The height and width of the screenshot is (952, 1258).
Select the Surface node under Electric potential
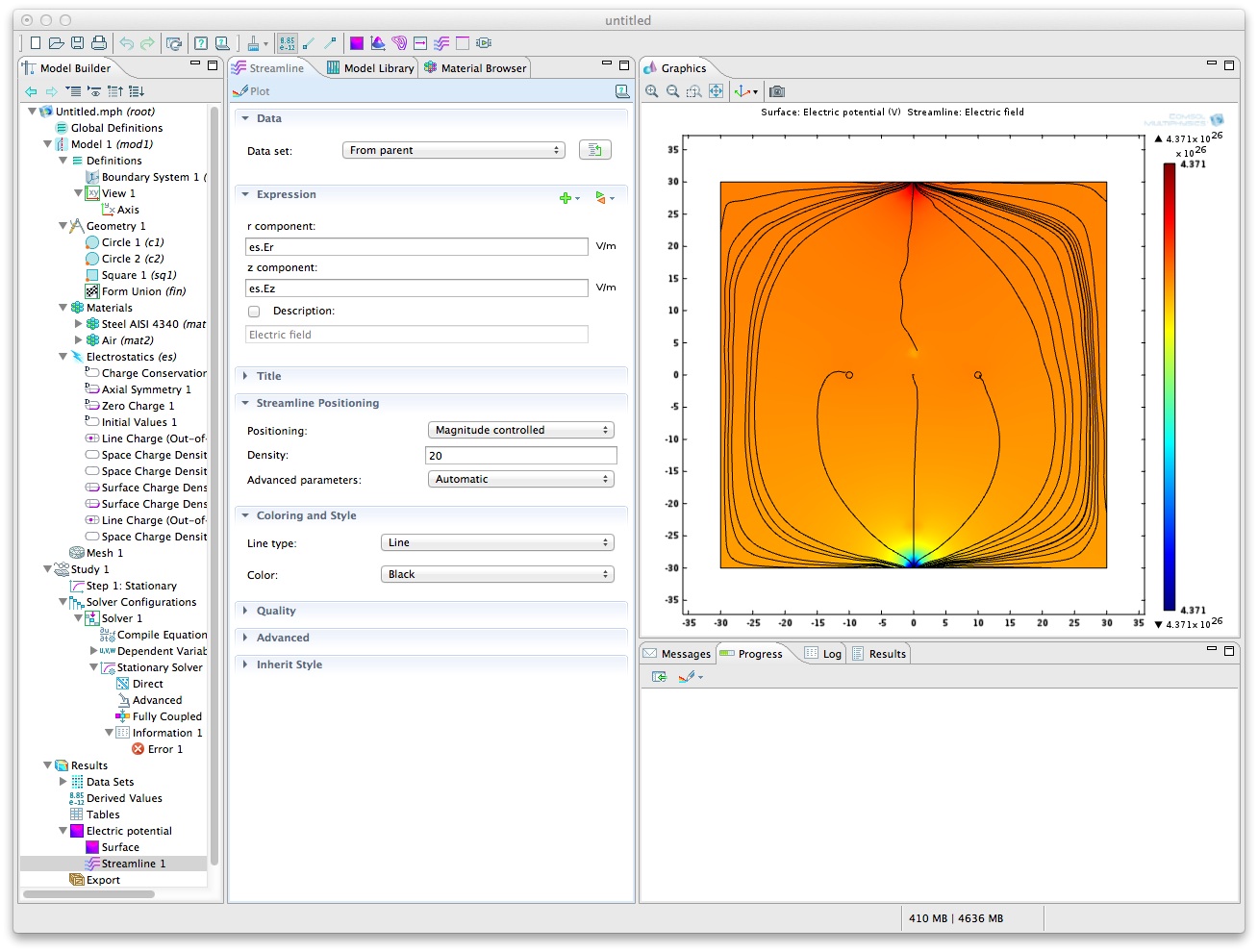coord(120,847)
